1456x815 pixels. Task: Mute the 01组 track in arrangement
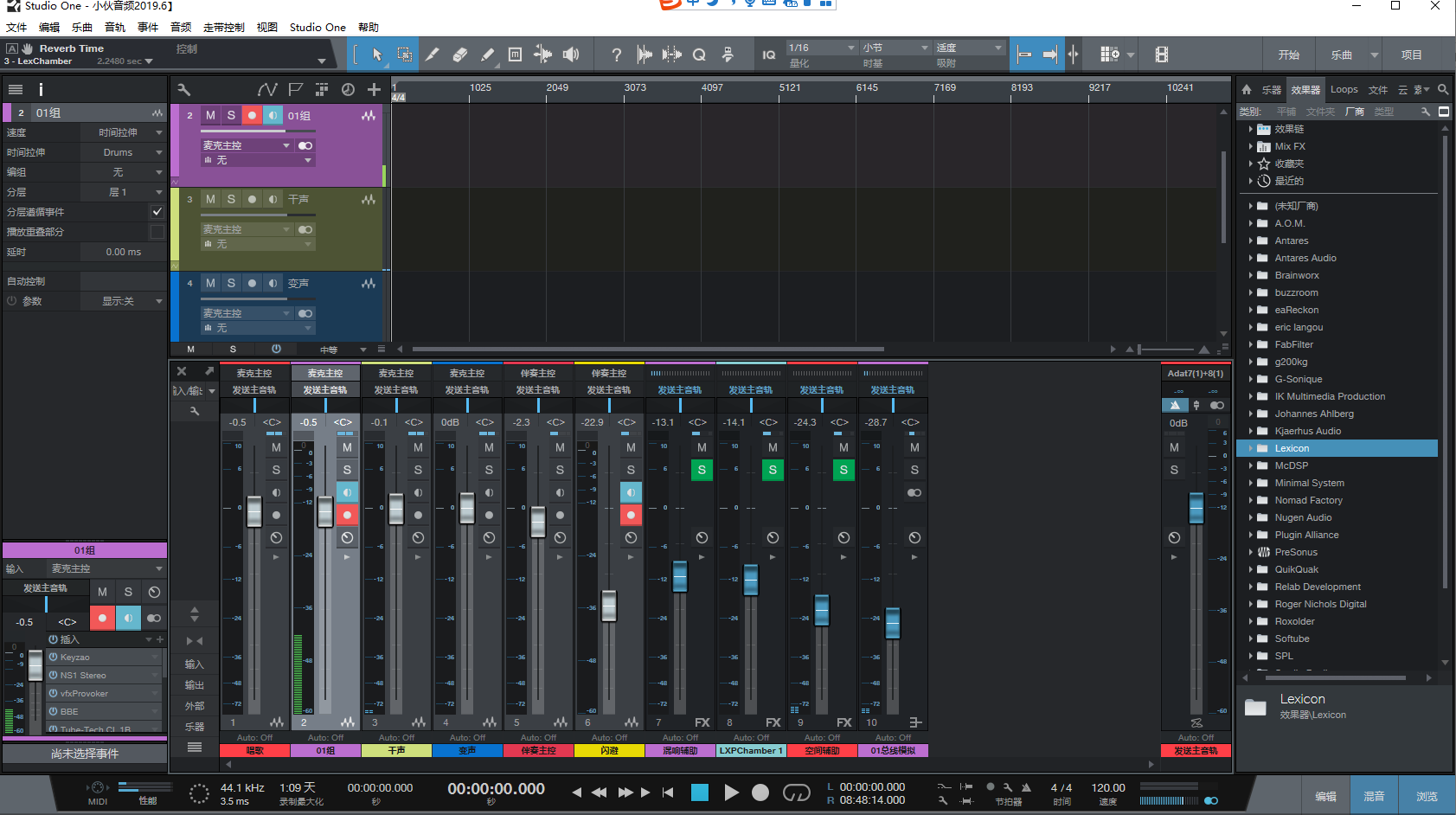pos(210,115)
